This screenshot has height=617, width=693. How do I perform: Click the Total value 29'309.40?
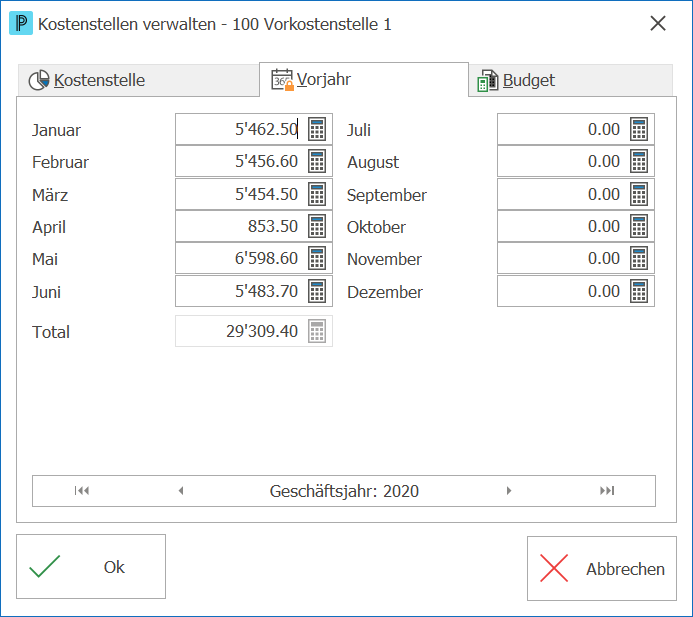pos(262,331)
